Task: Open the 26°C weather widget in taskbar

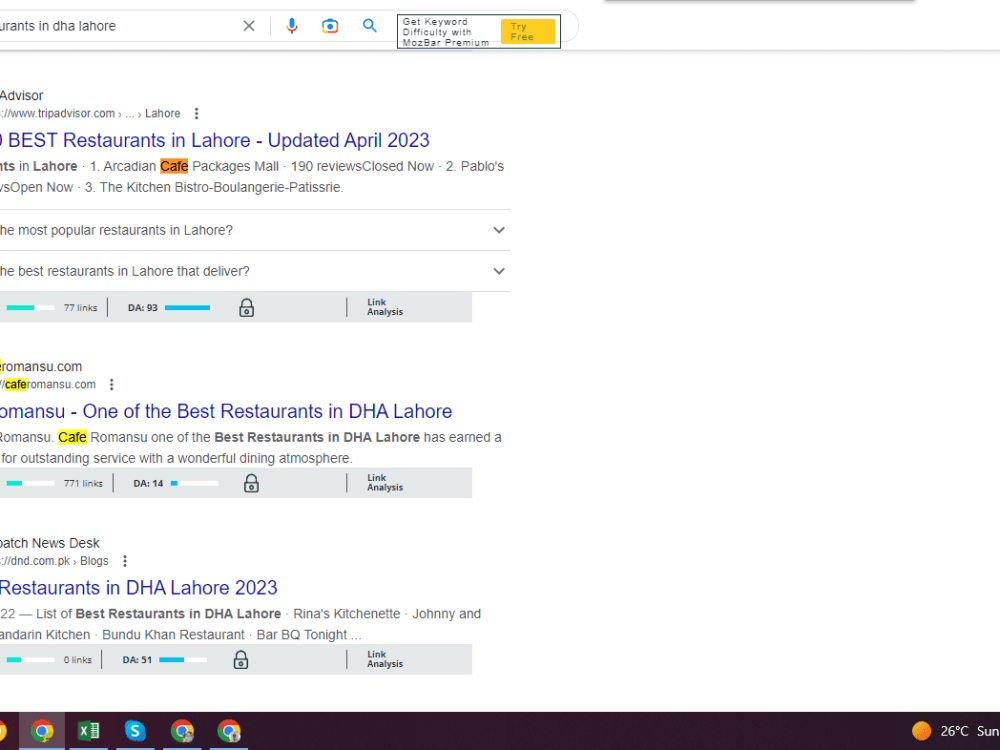Action: click(x=955, y=731)
